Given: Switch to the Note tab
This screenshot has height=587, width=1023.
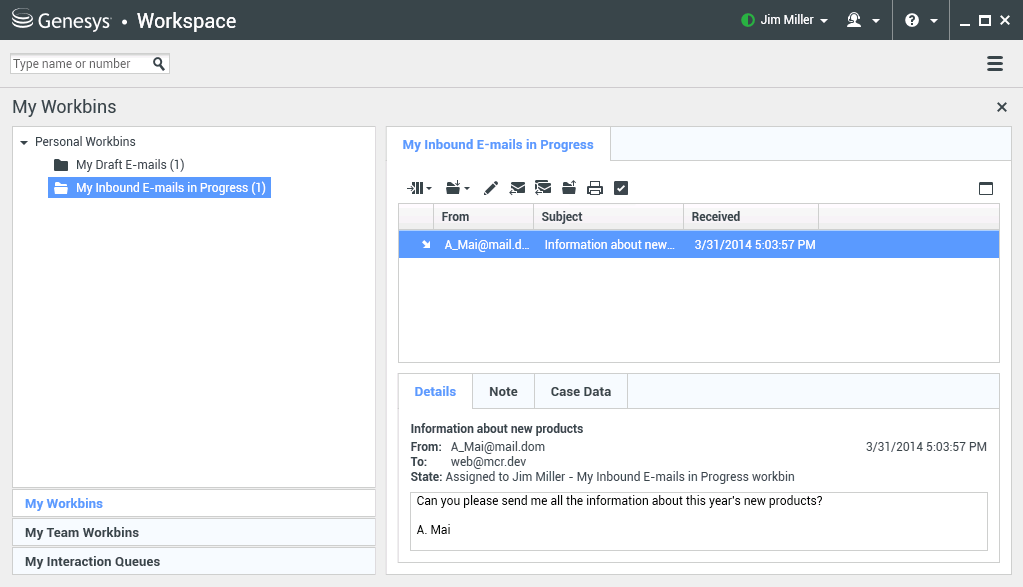Looking at the screenshot, I should tap(503, 391).
